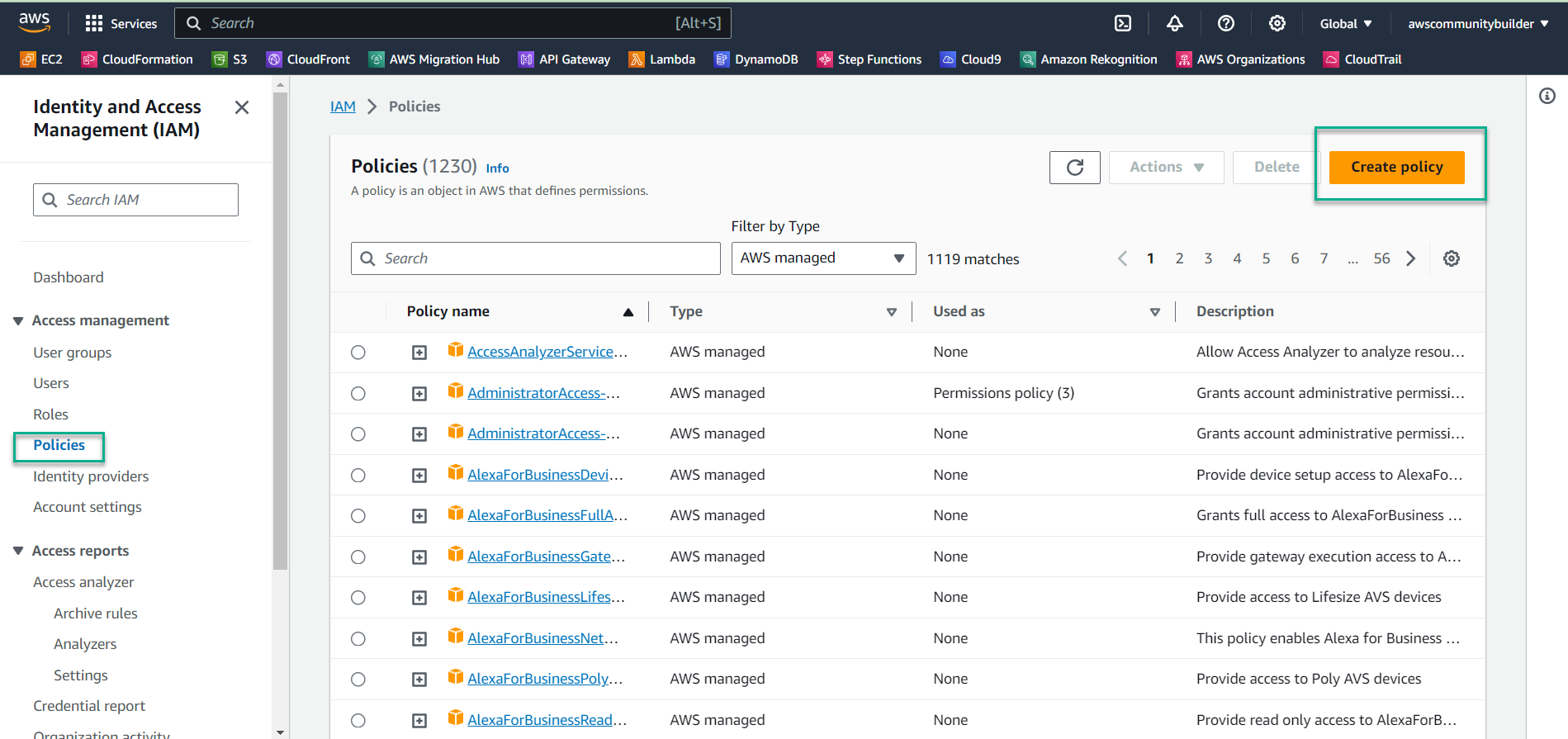This screenshot has width=1568, height=739.
Task: Open Identity providers in the sidebar
Action: click(91, 476)
